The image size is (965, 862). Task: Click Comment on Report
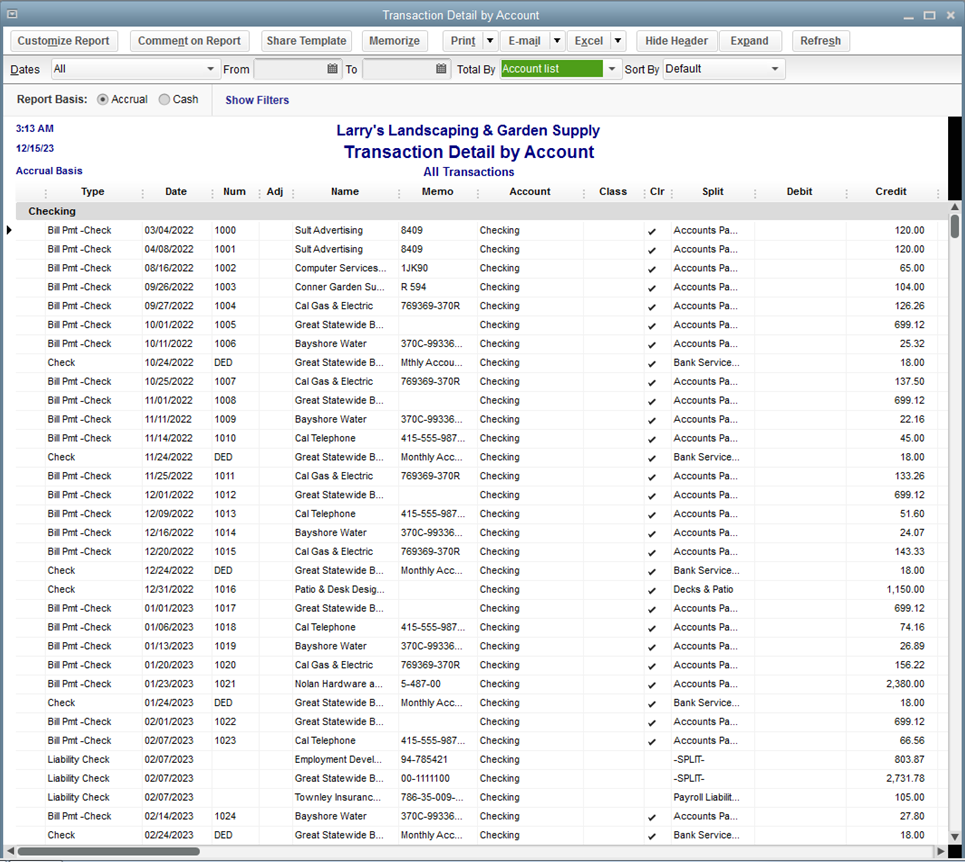tap(190, 41)
